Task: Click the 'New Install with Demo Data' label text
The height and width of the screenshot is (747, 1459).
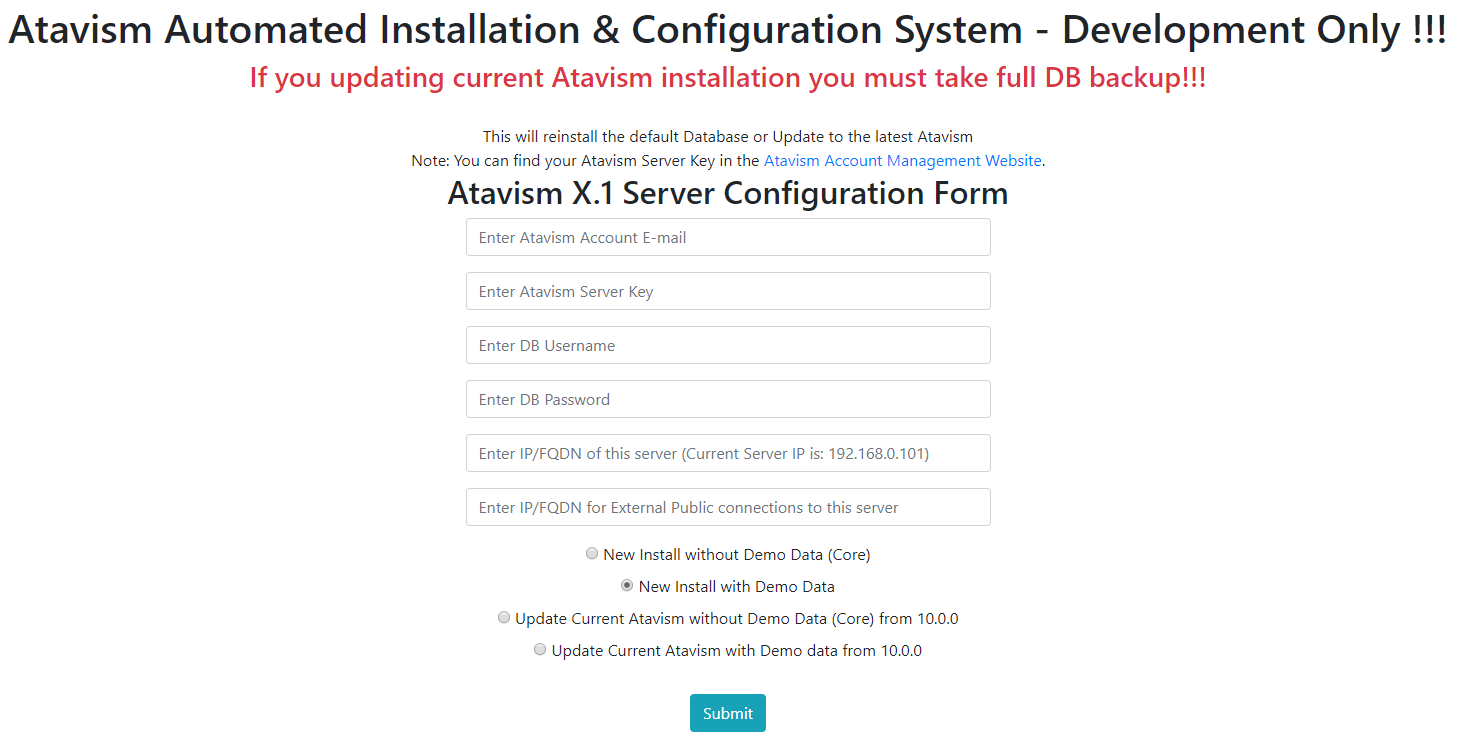Action: pyautogui.click(x=736, y=587)
